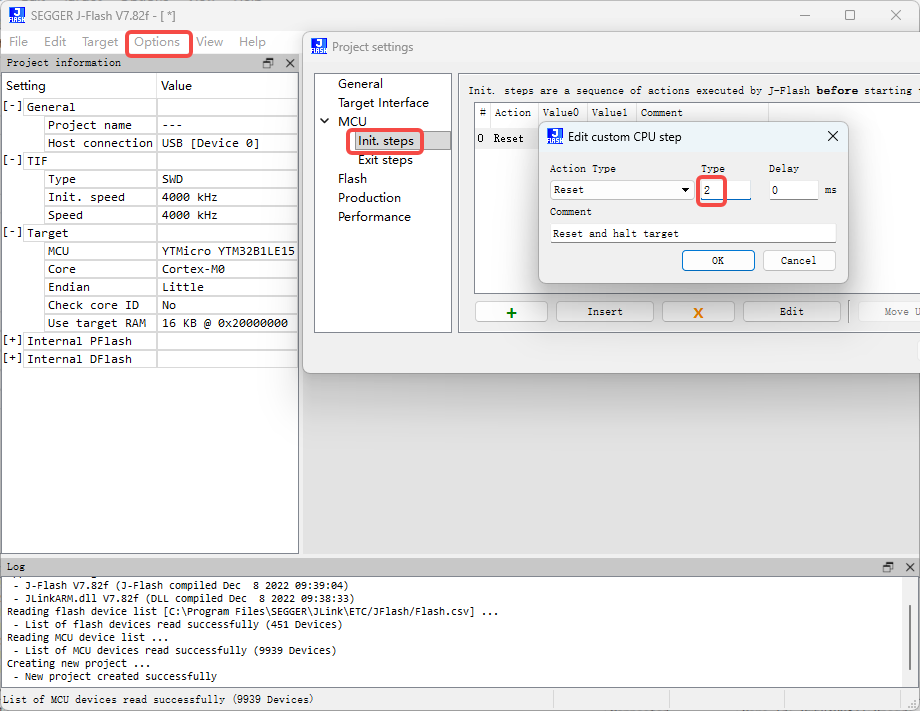Image resolution: width=920 pixels, height=711 pixels.
Task: Click the Little endian value
Action: (x=182, y=287)
